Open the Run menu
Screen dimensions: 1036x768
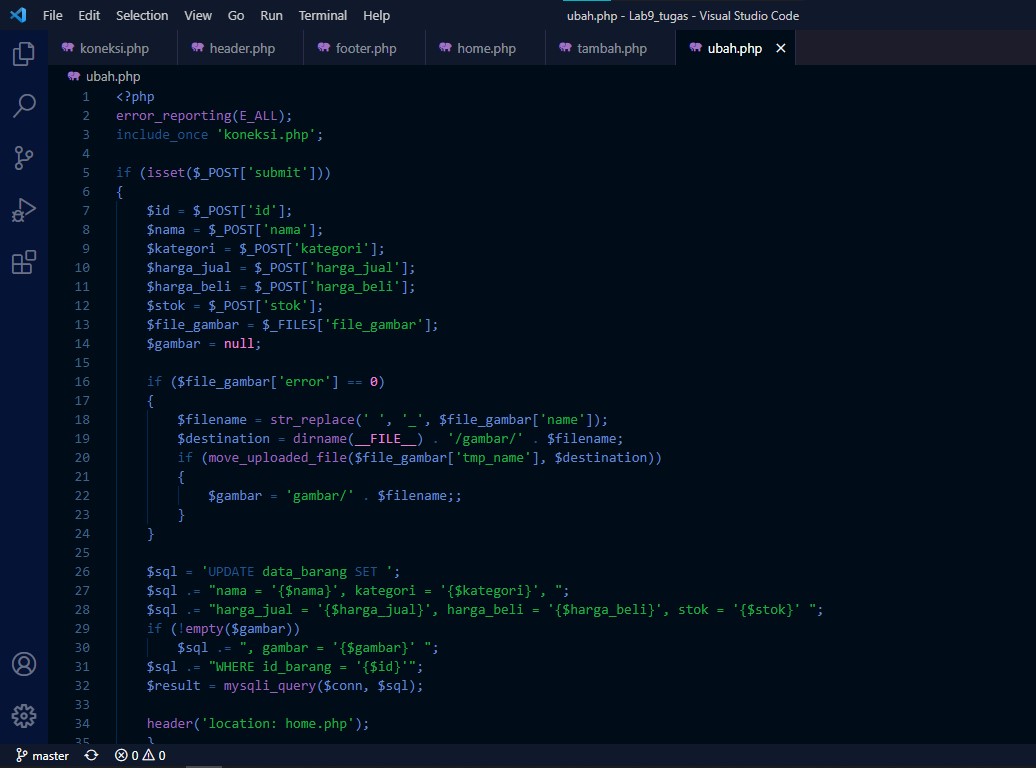tap(271, 15)
